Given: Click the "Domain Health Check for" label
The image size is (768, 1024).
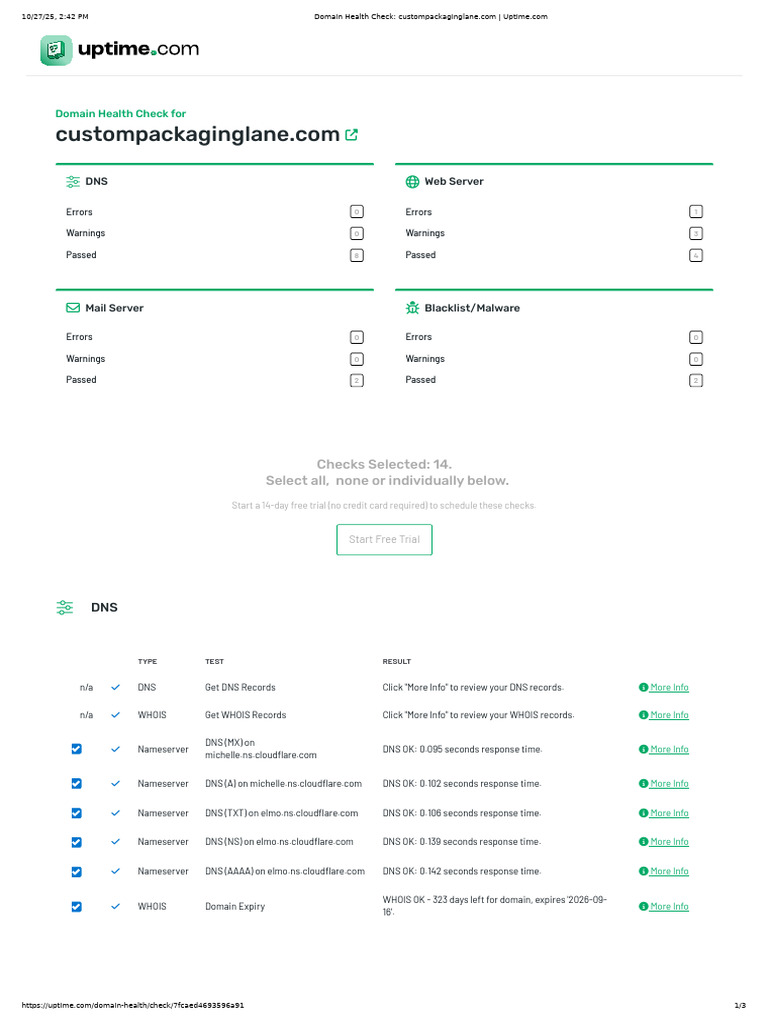Looking at the screenshot, I should [121, 113].
